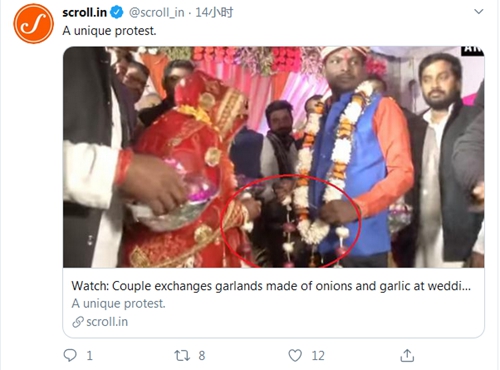
Task: Click the card description 'A unique protest.'
Action: [x=118, y=304]
